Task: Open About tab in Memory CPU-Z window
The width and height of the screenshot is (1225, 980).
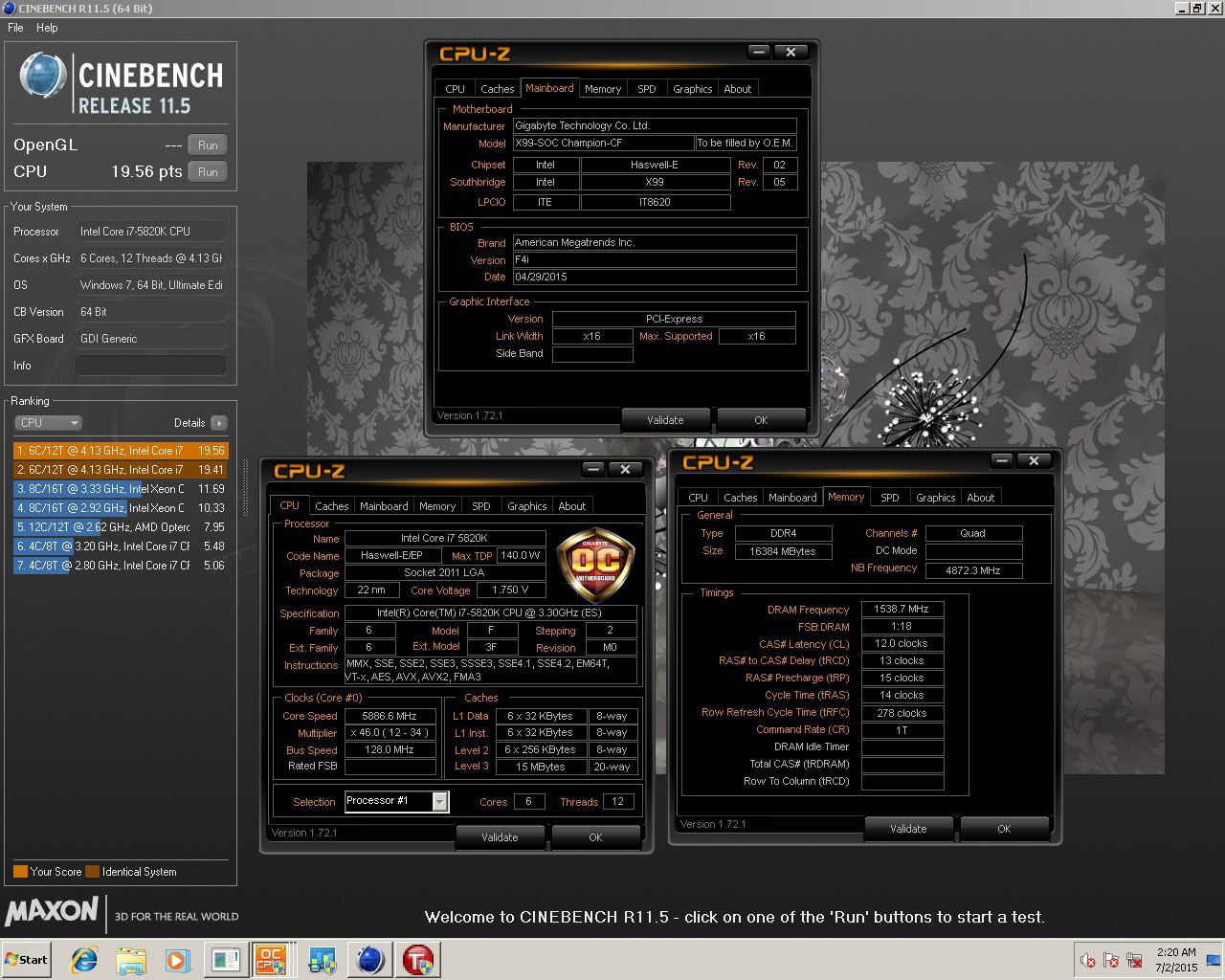Action: point(980,498)
